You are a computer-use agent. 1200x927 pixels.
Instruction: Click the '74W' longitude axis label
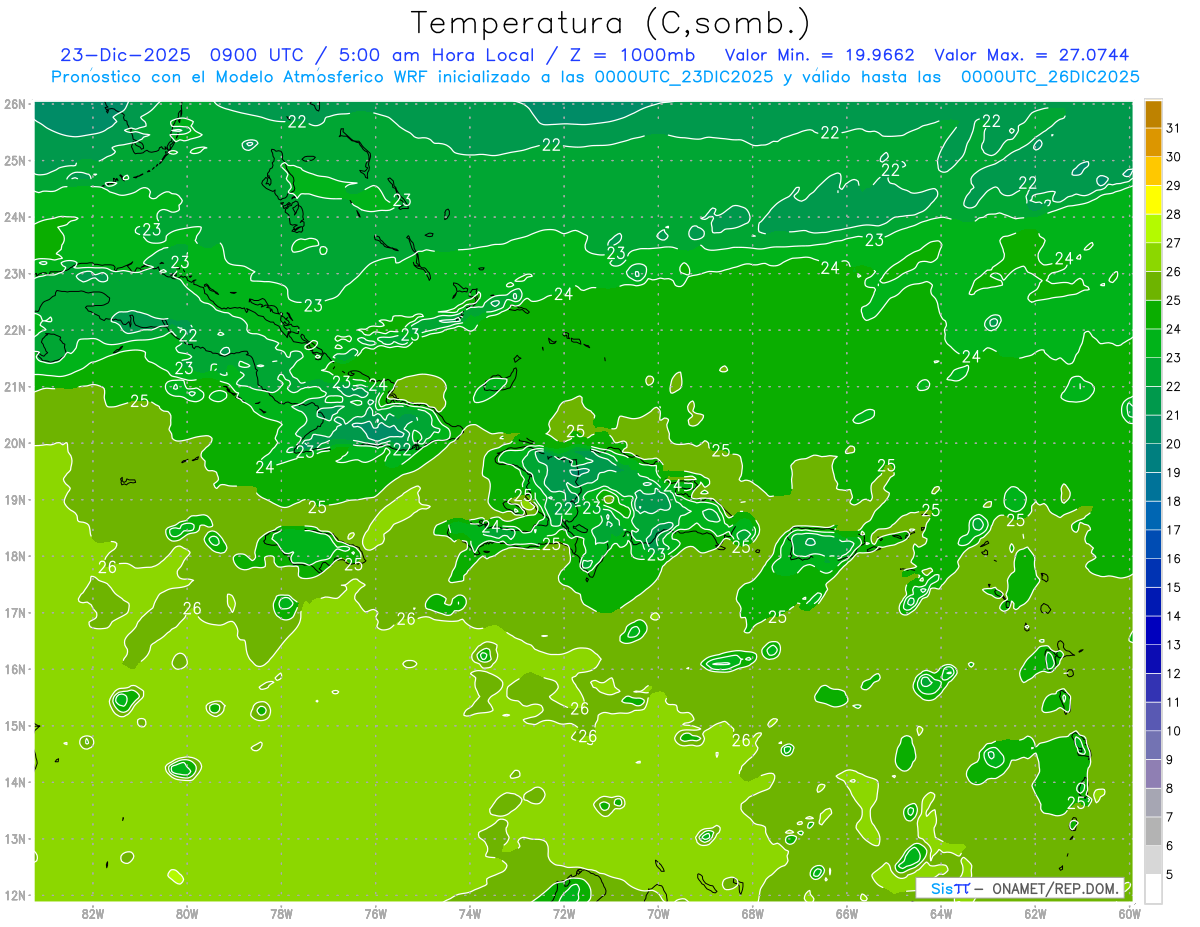click(x=470, y=913)
